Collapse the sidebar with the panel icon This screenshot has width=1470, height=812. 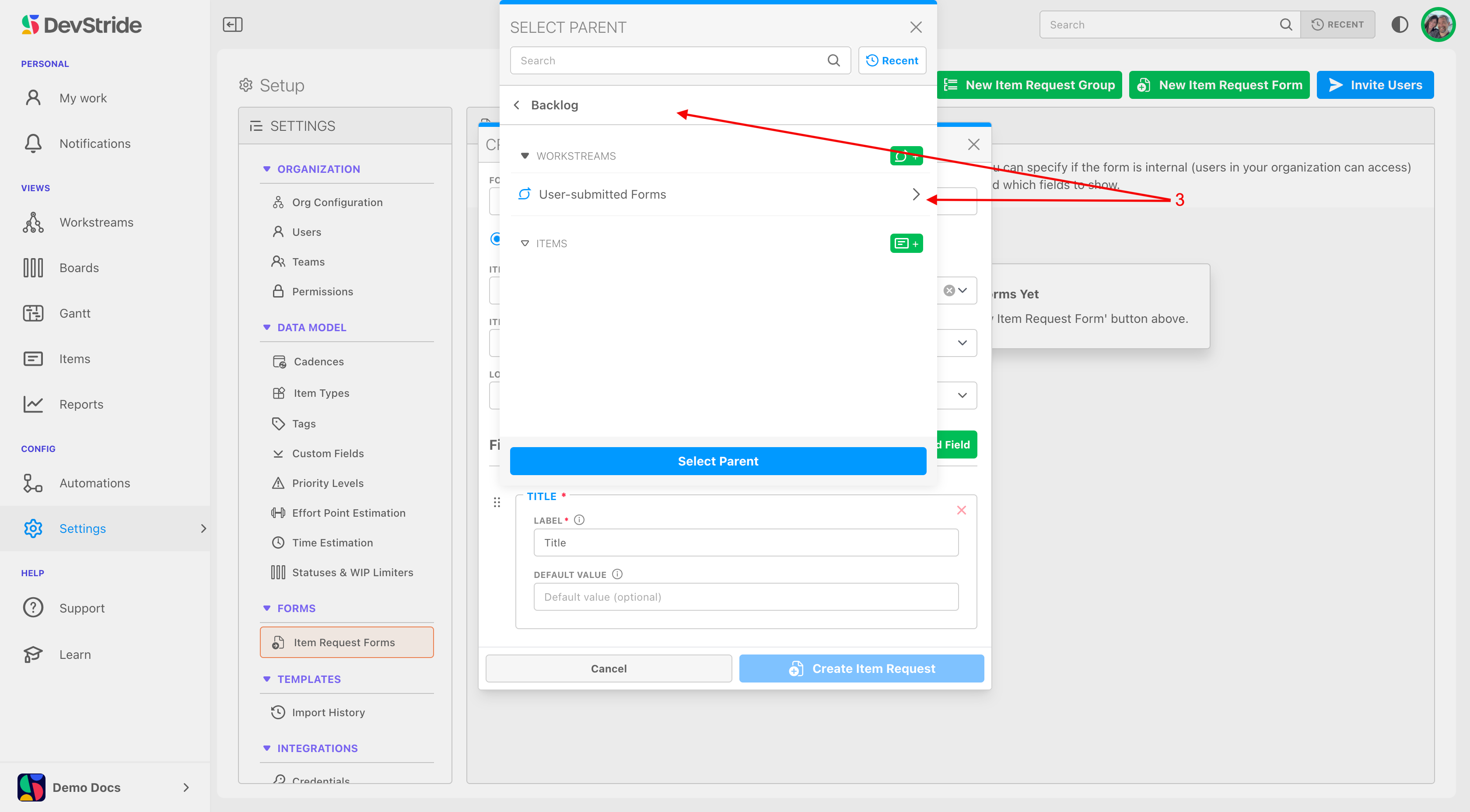pos(232,24)
